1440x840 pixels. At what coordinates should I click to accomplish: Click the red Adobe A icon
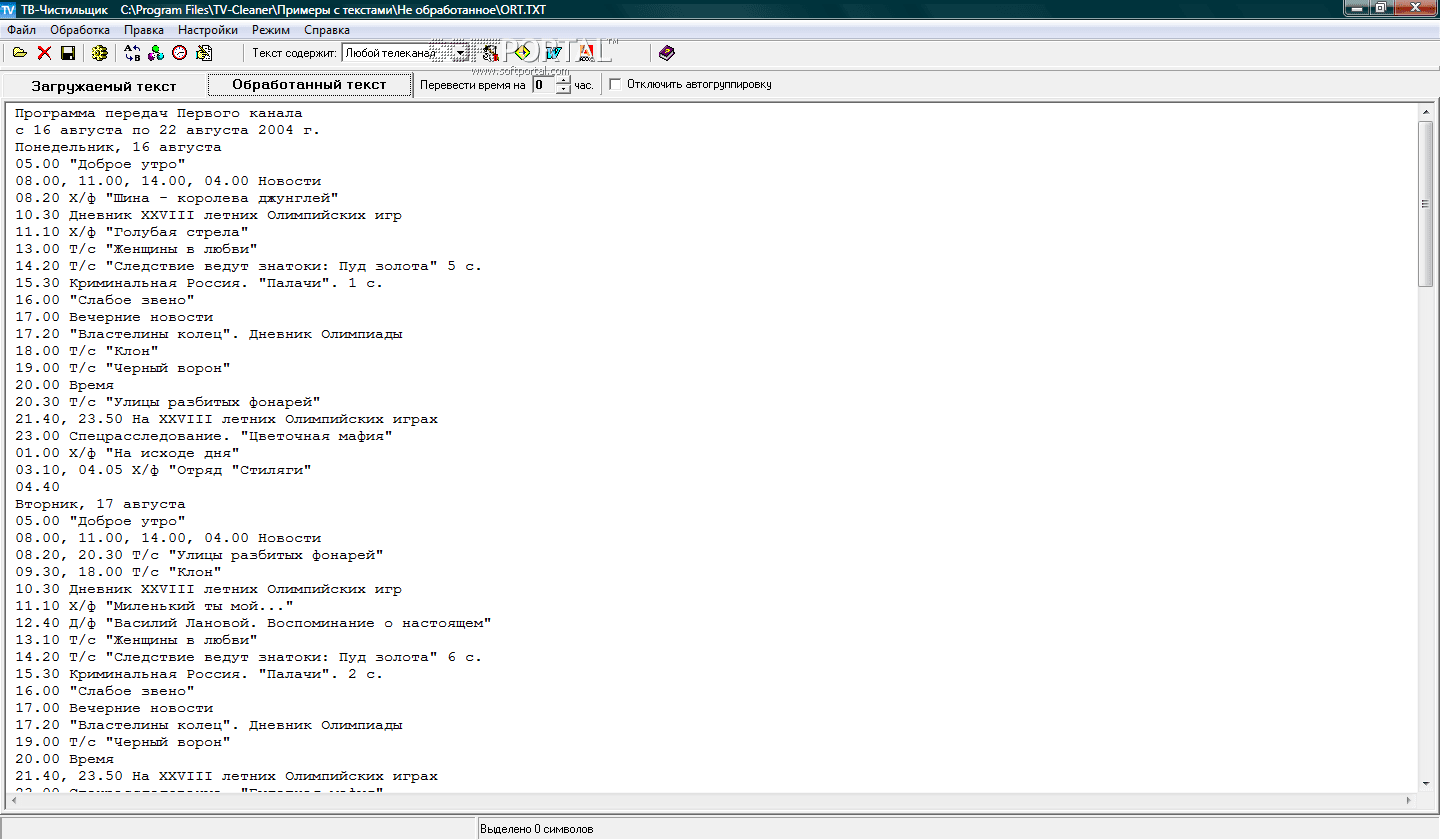coord(588,53)
